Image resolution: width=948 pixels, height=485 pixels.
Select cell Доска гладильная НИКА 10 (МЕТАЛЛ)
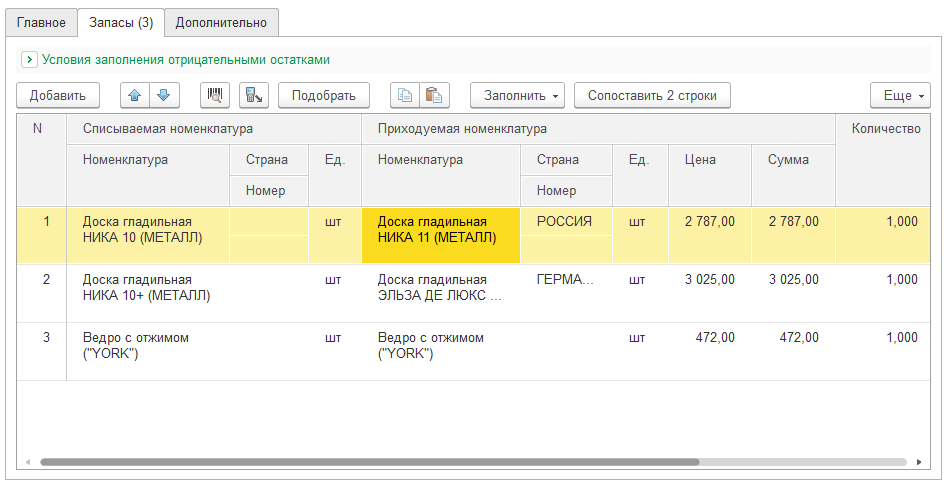coord(148,236)
